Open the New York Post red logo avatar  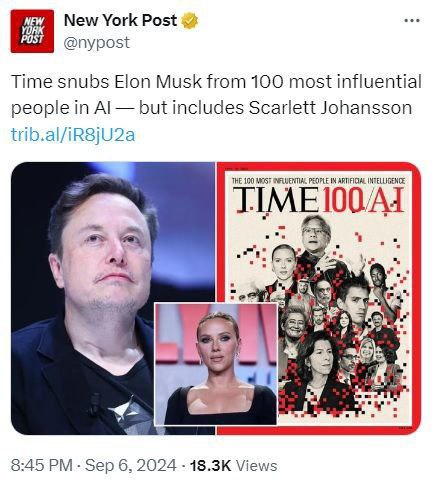[x=32, y=31]
